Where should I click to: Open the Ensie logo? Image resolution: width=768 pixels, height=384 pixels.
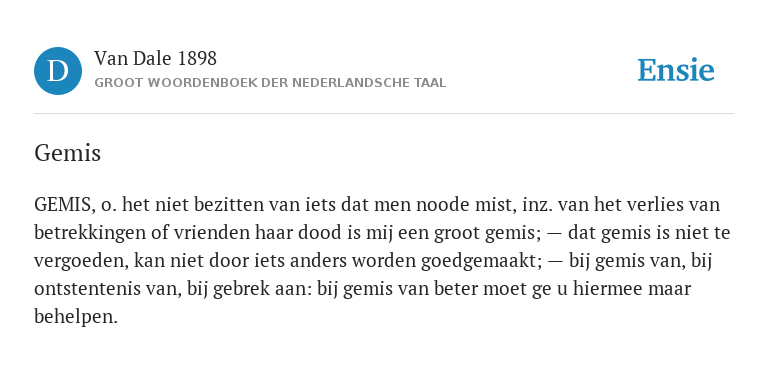click(675, 71)
